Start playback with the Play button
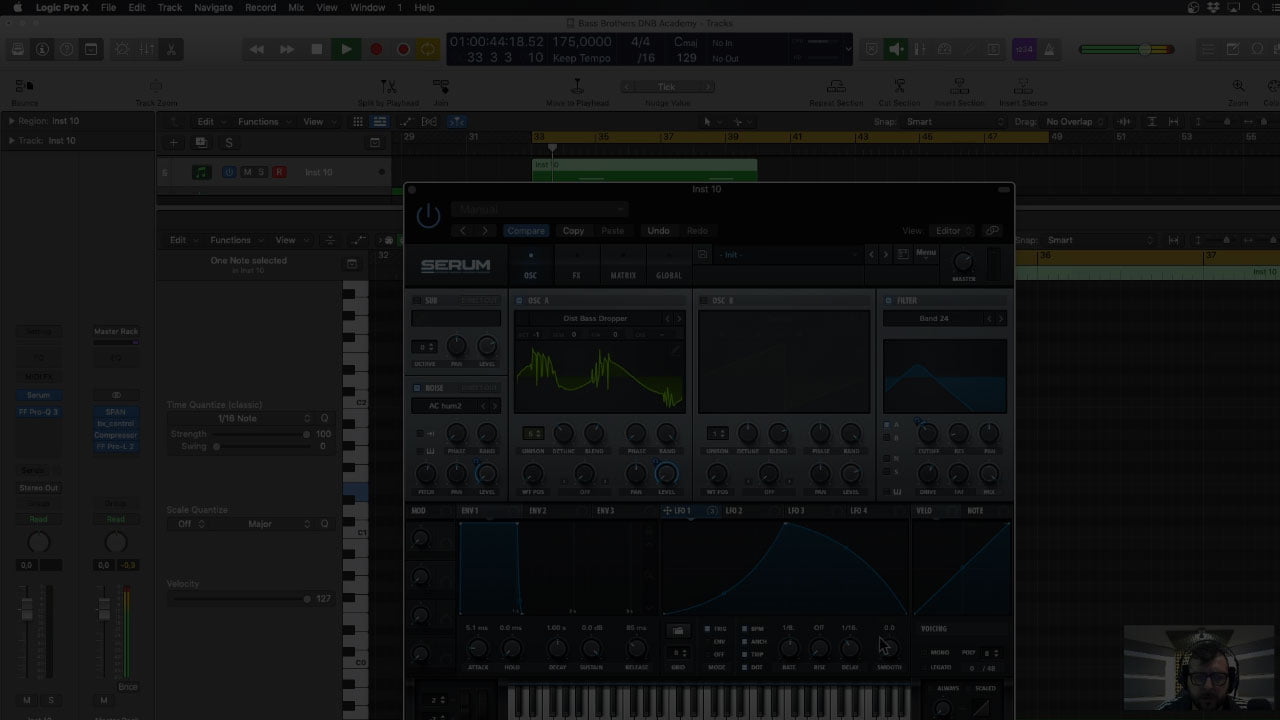The image size is (1280, 720). pyautogui.click(x=346, y=49)
